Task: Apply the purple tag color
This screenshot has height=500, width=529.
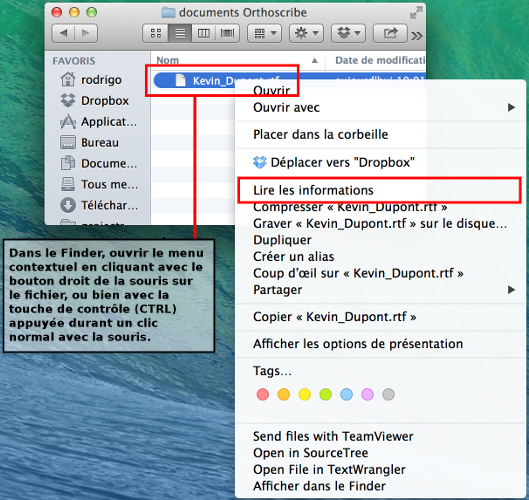Action: [x=367, y=394]
